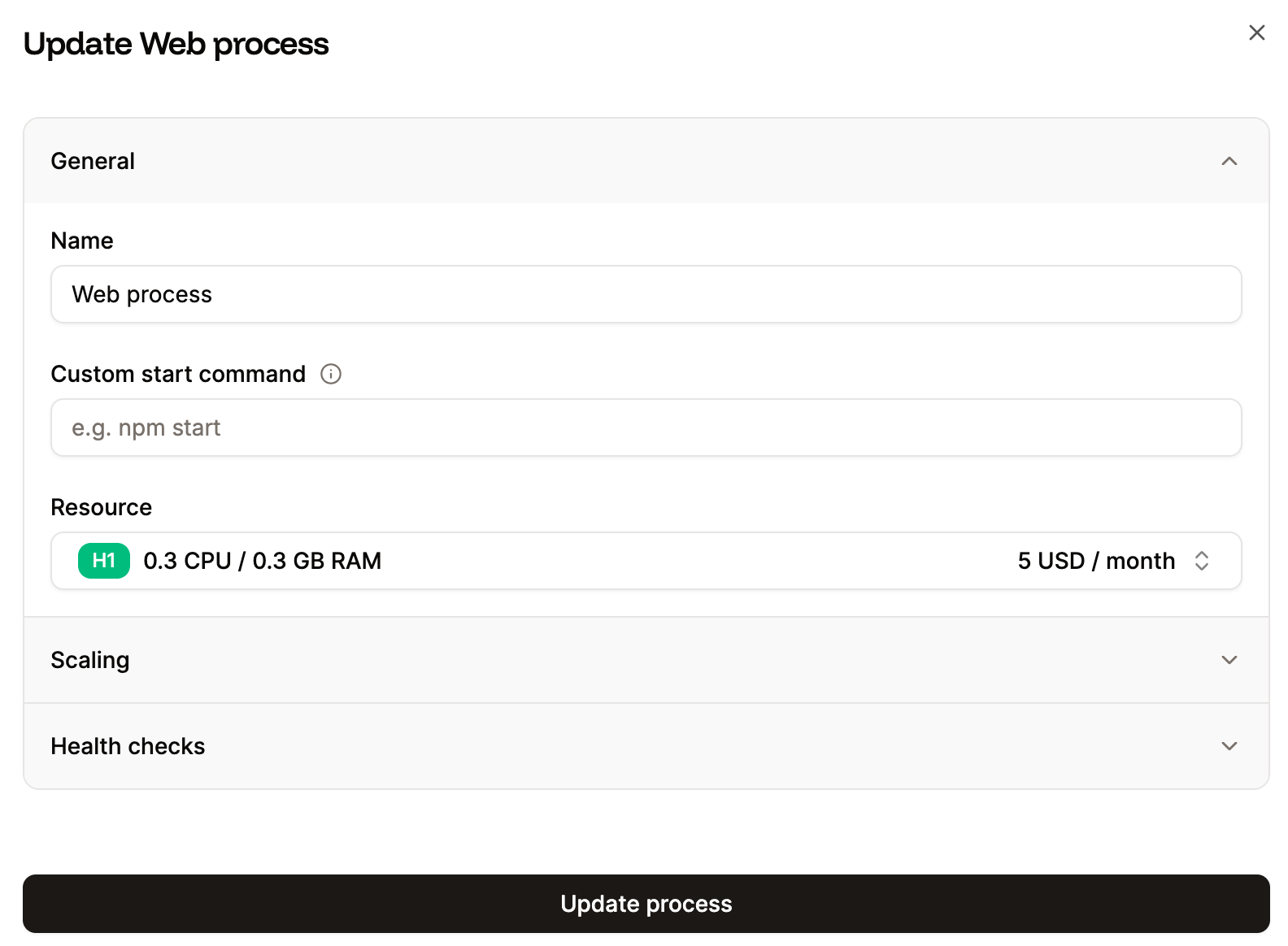
Task: Click the info icon beside Custom start command
Action: 330,374
